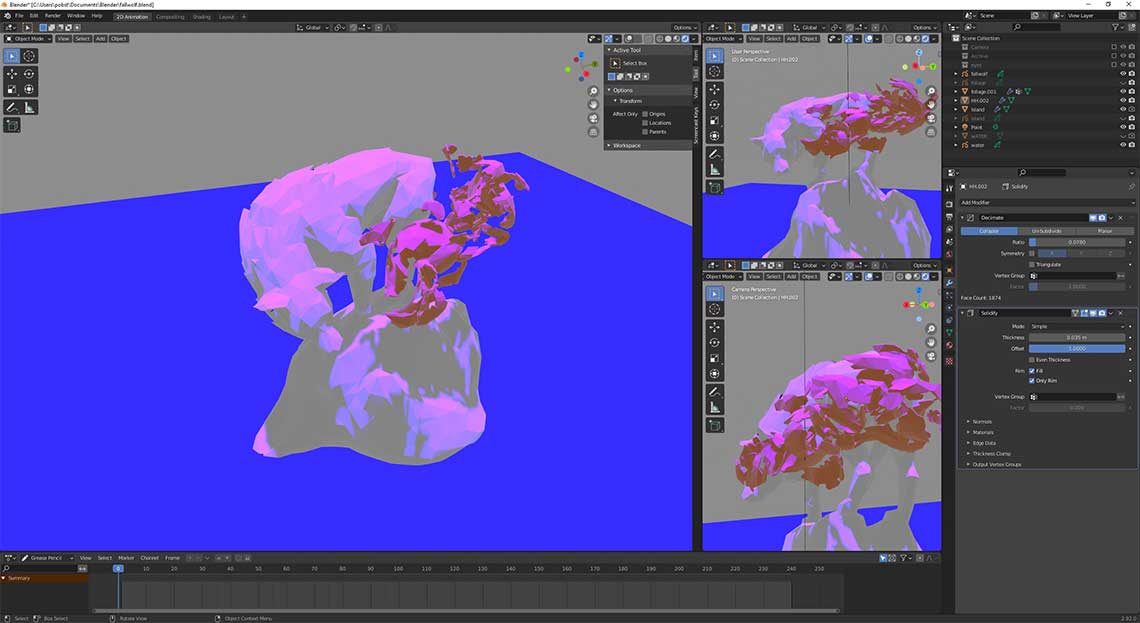Image resolution: width=1140 pixels, height=623 pixels.
Task: Click the Ratio slider in Decimate modifier
Action: click(1077, 242)
